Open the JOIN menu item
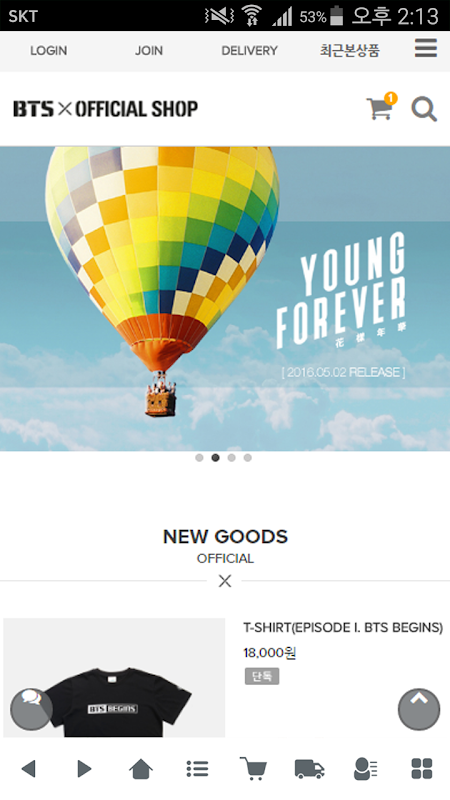This screenshot has height=800, width=450. point(149,51)
